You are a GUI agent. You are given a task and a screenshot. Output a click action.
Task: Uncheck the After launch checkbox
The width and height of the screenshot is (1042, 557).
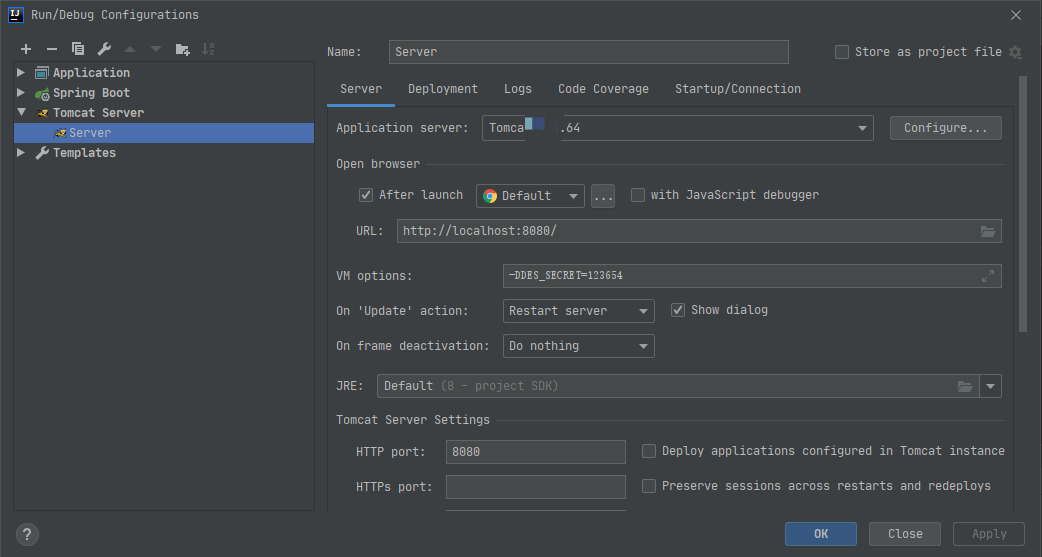coord(365,195)
